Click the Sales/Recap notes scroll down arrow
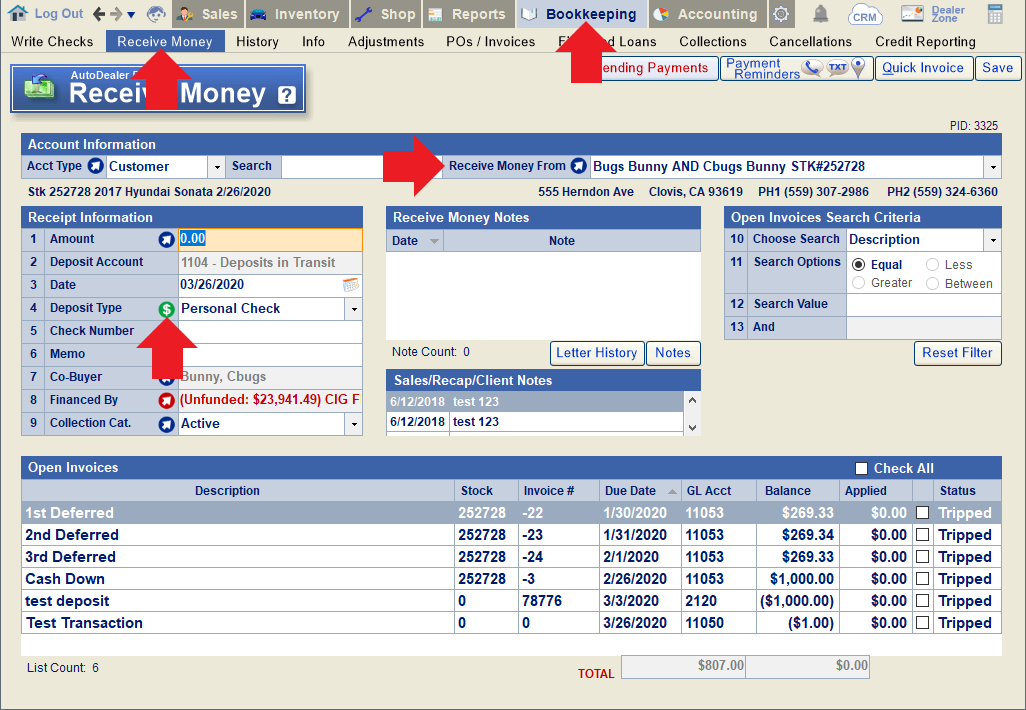1026x710 pixels. [692, 428]
